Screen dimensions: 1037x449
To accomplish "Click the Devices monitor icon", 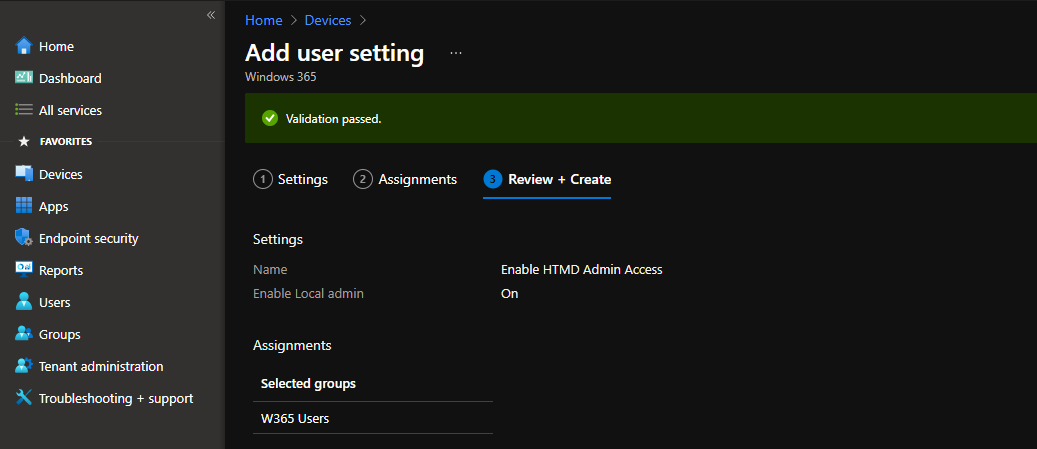I will pos(24,174).
